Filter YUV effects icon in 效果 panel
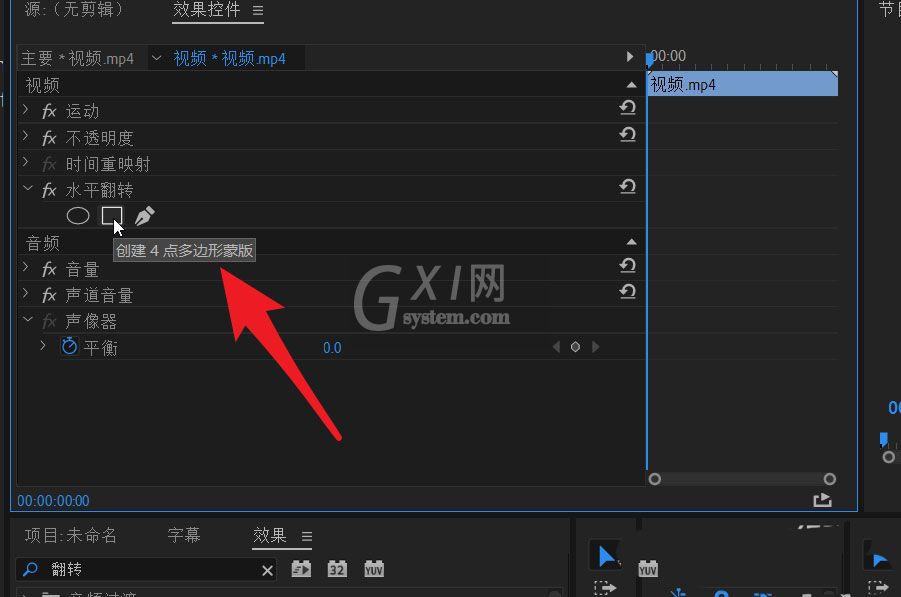This screenshot has height=597, width=901. tap(374, 569)
